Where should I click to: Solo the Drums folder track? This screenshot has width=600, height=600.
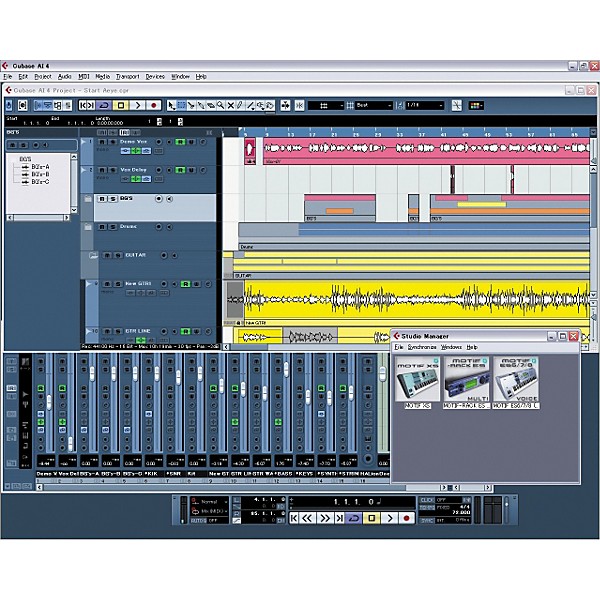(x=112, y=227)
